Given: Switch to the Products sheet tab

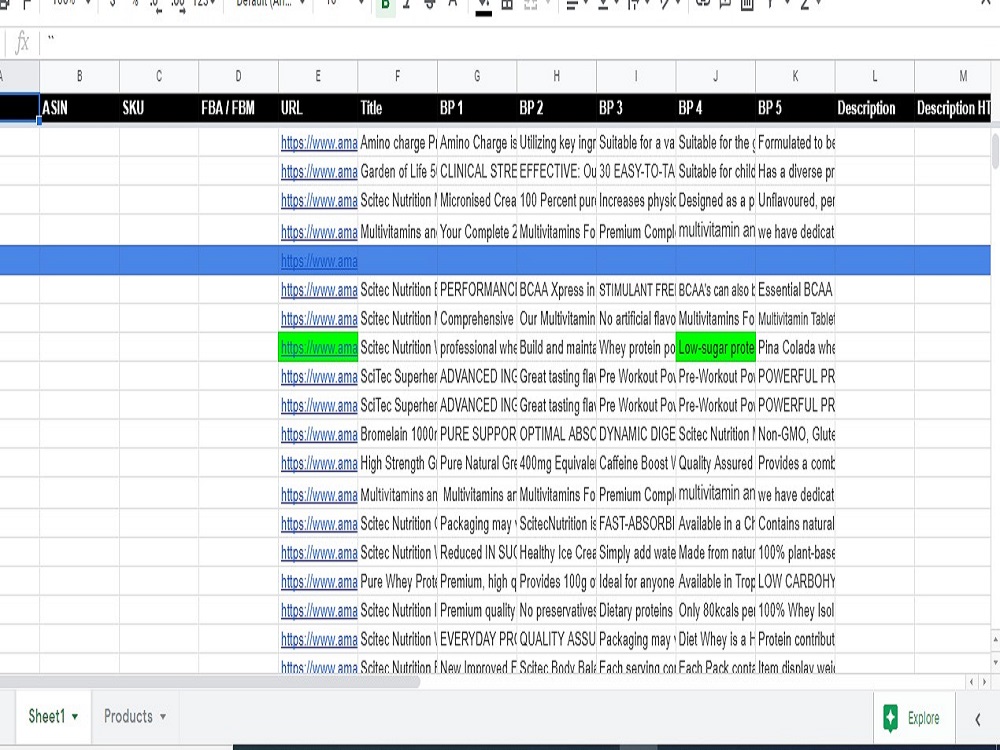Looking at the screenshot, I should point(128,716).
